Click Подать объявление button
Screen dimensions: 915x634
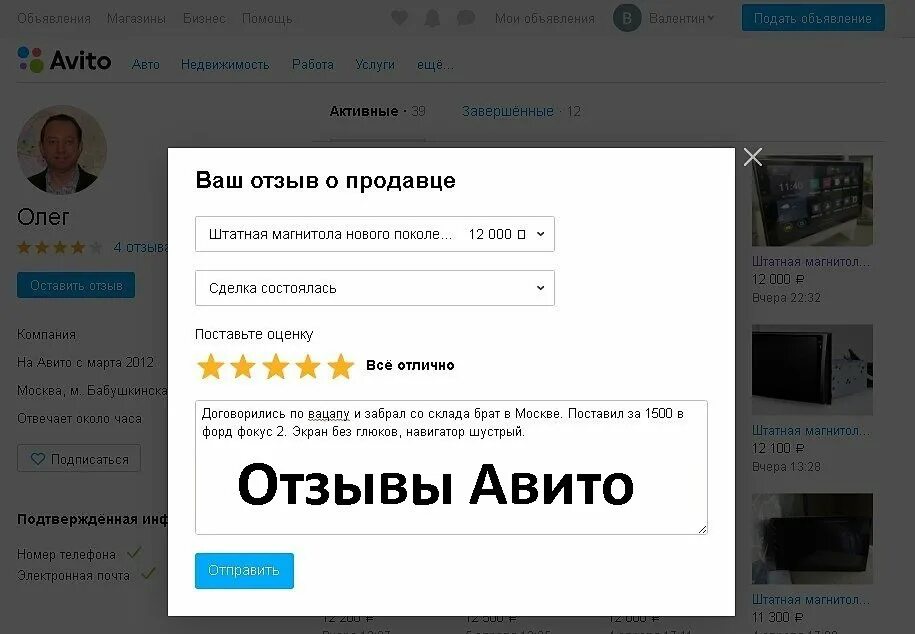click(813, 18)
